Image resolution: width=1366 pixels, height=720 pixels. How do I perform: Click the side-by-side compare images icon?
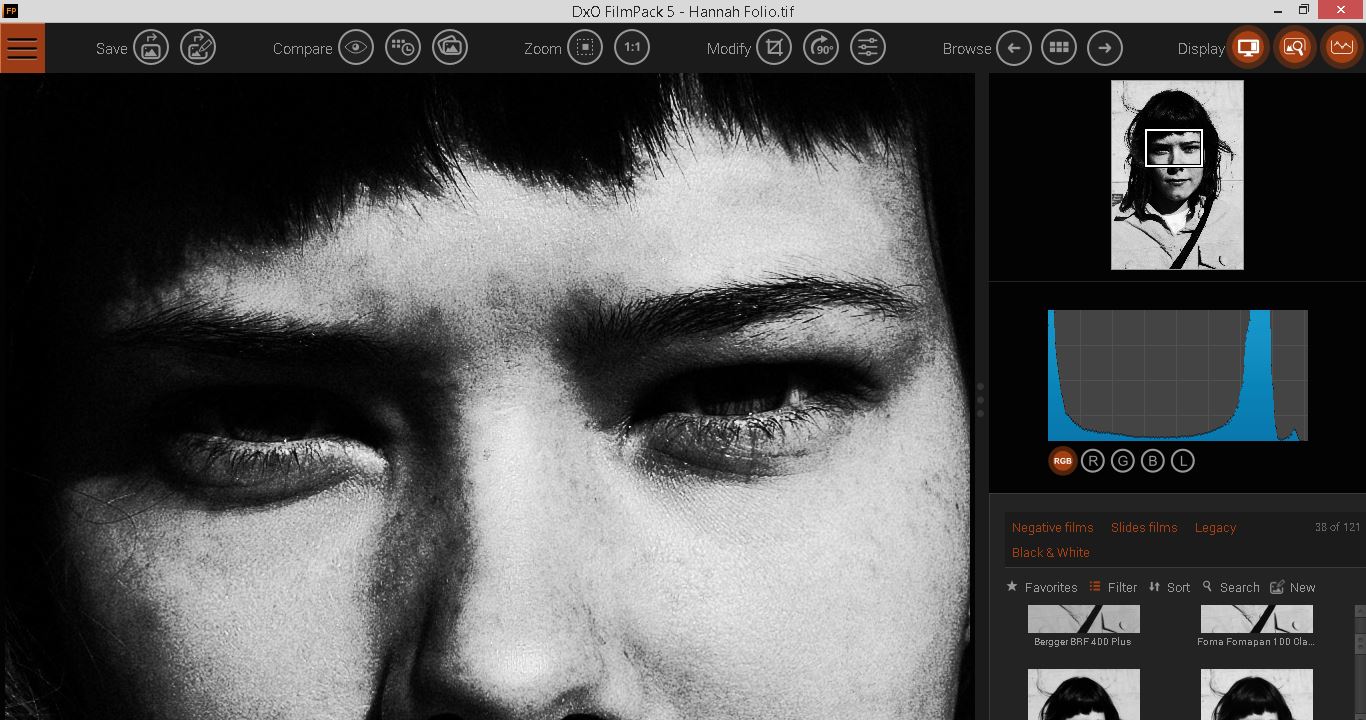click(x=450, y=48)
